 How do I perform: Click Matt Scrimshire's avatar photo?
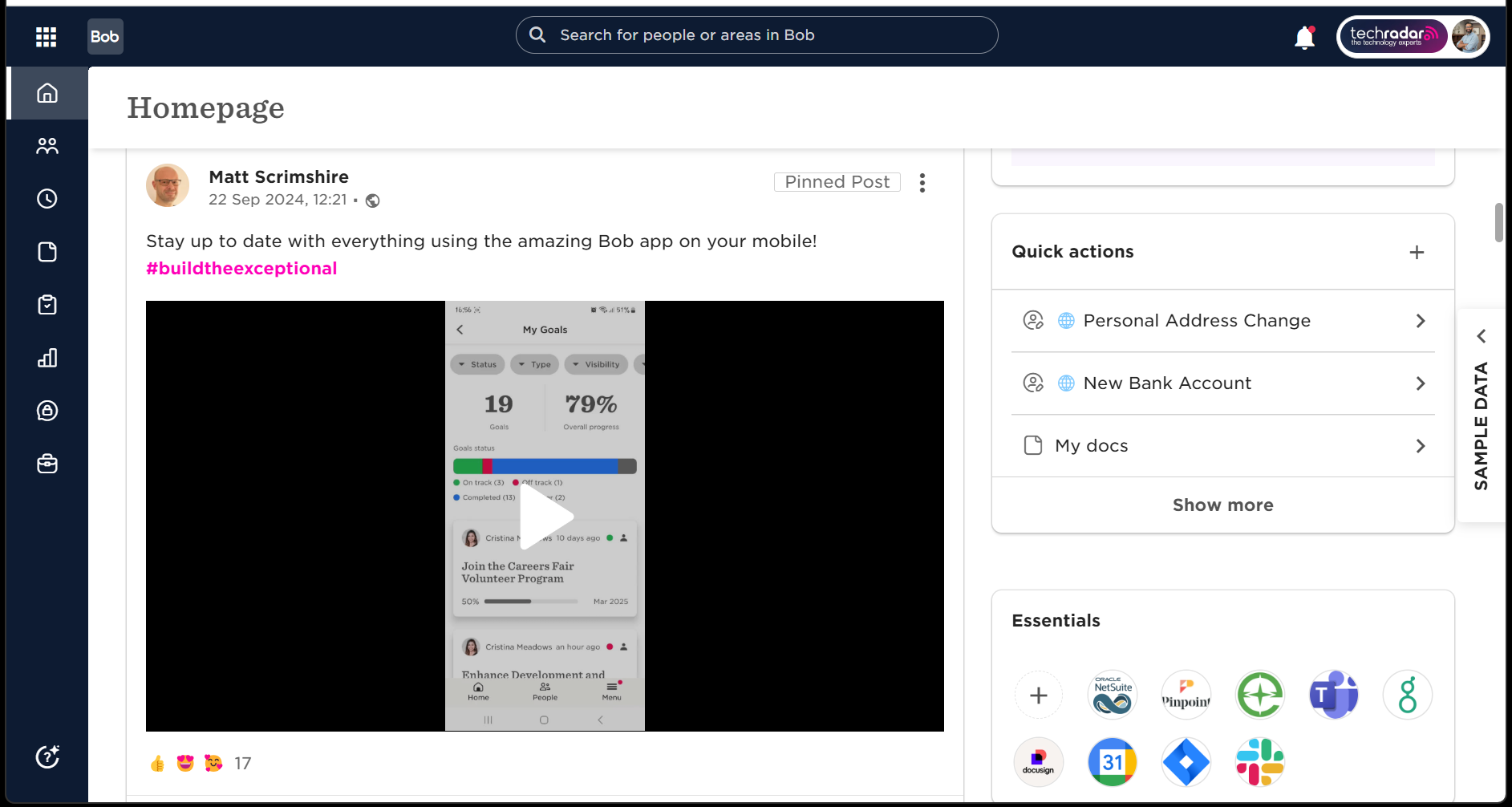point(168,186)
